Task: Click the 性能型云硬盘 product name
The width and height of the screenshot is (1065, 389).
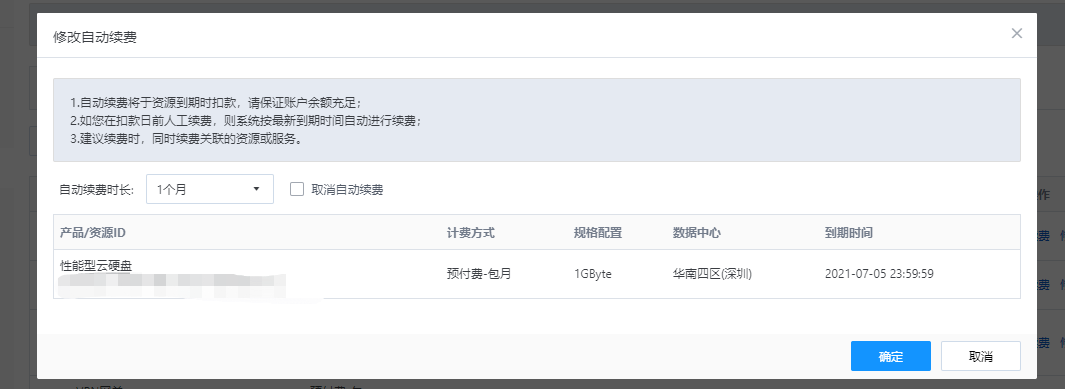Action: point(96,265)
